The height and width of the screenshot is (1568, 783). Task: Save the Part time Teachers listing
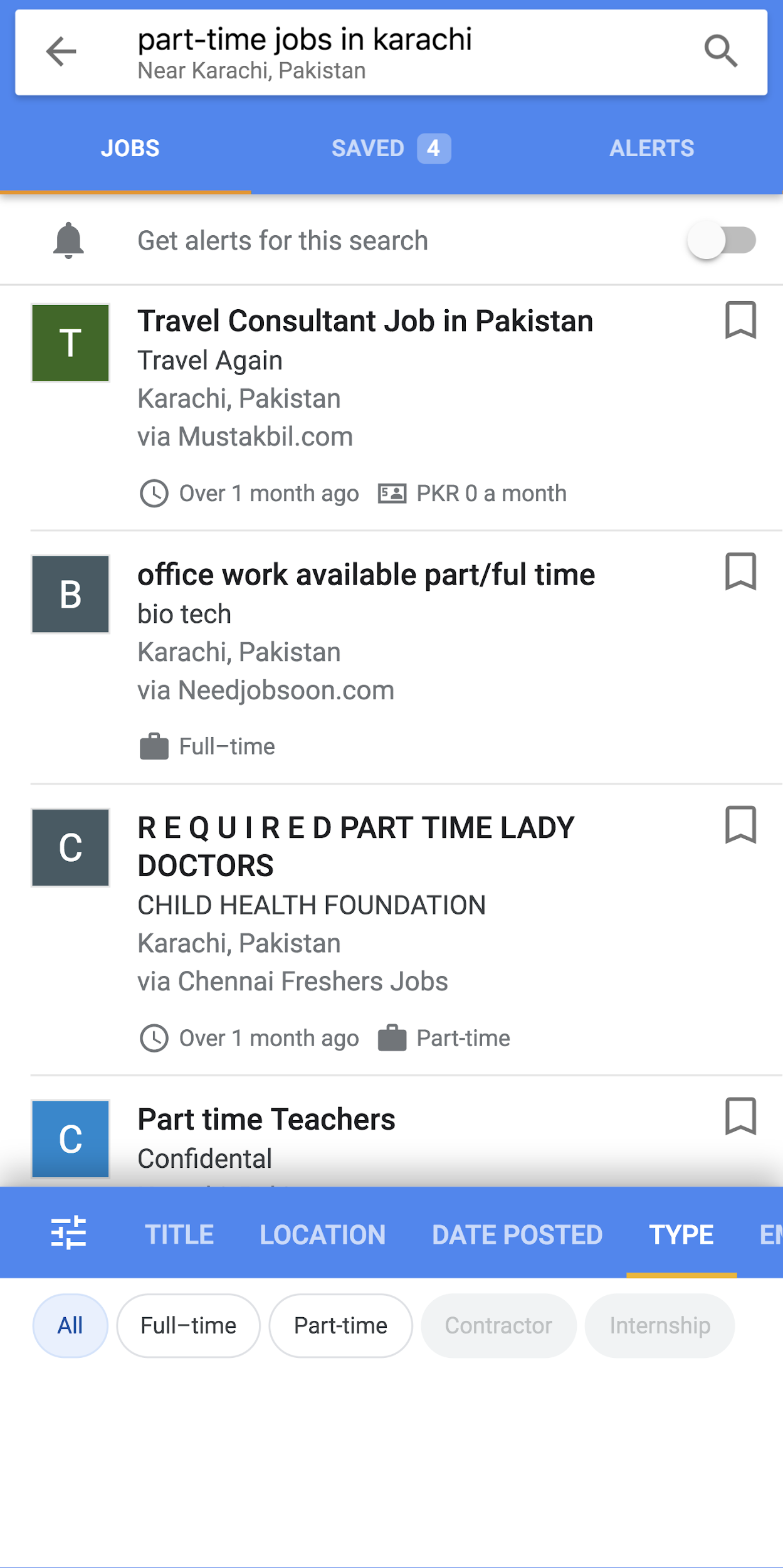pyautogui.click(x=740, y=1116)
